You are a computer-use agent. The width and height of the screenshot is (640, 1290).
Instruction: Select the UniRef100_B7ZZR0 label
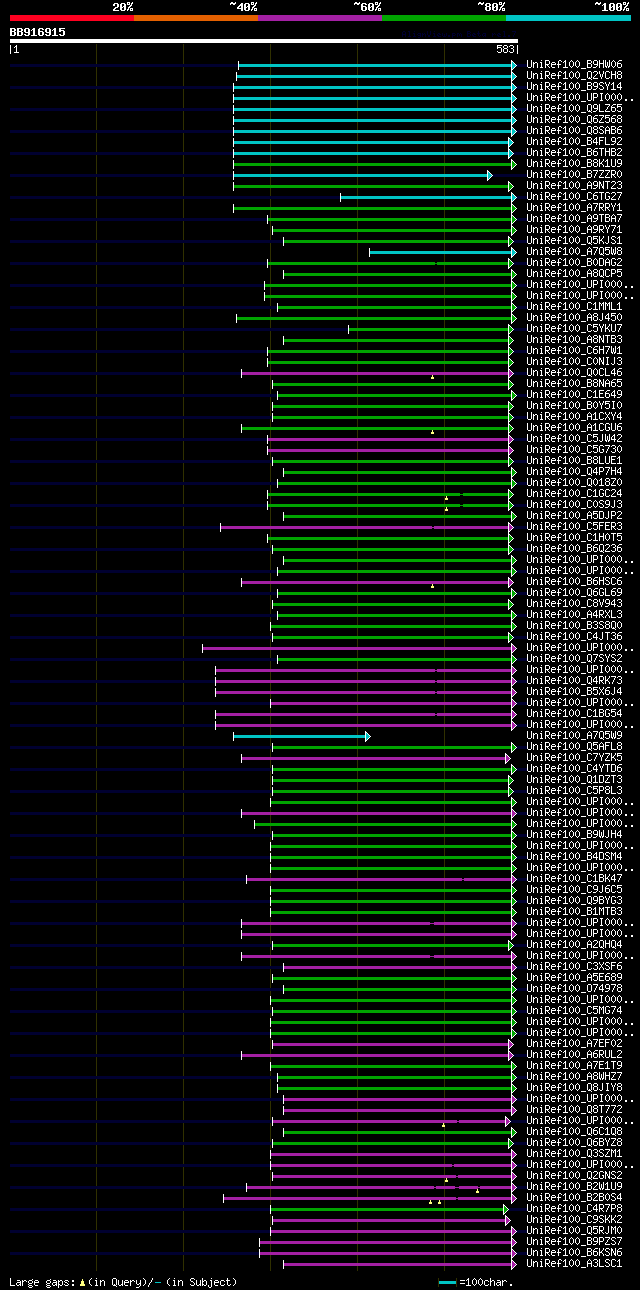coord(573,174)
